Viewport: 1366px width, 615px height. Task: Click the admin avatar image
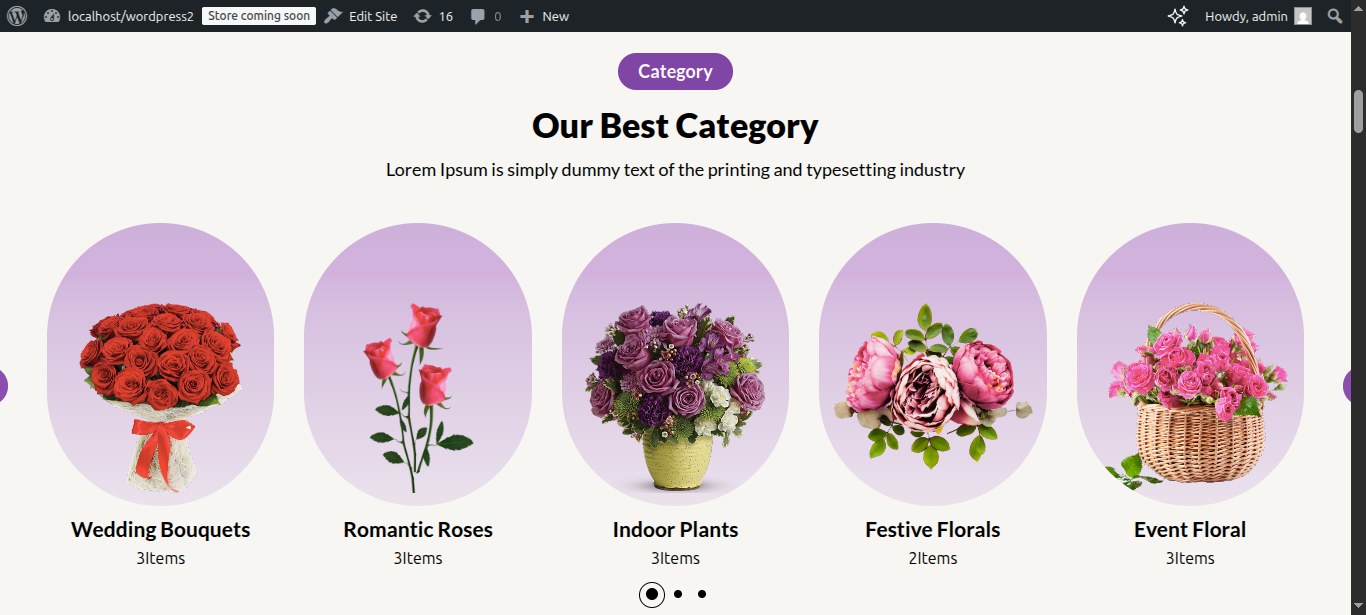(1302, 16)
